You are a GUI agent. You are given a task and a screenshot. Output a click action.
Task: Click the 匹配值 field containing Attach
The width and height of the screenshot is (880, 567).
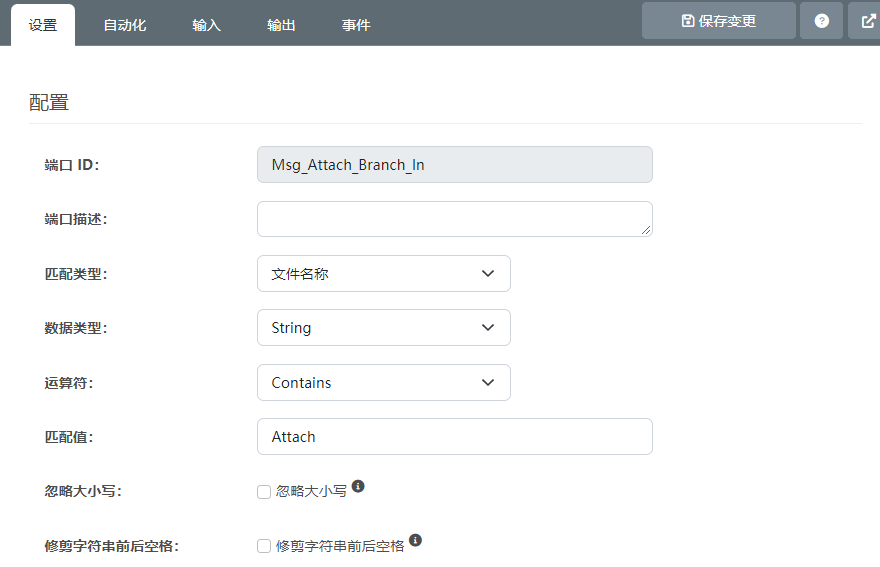[x=455, y=436]
